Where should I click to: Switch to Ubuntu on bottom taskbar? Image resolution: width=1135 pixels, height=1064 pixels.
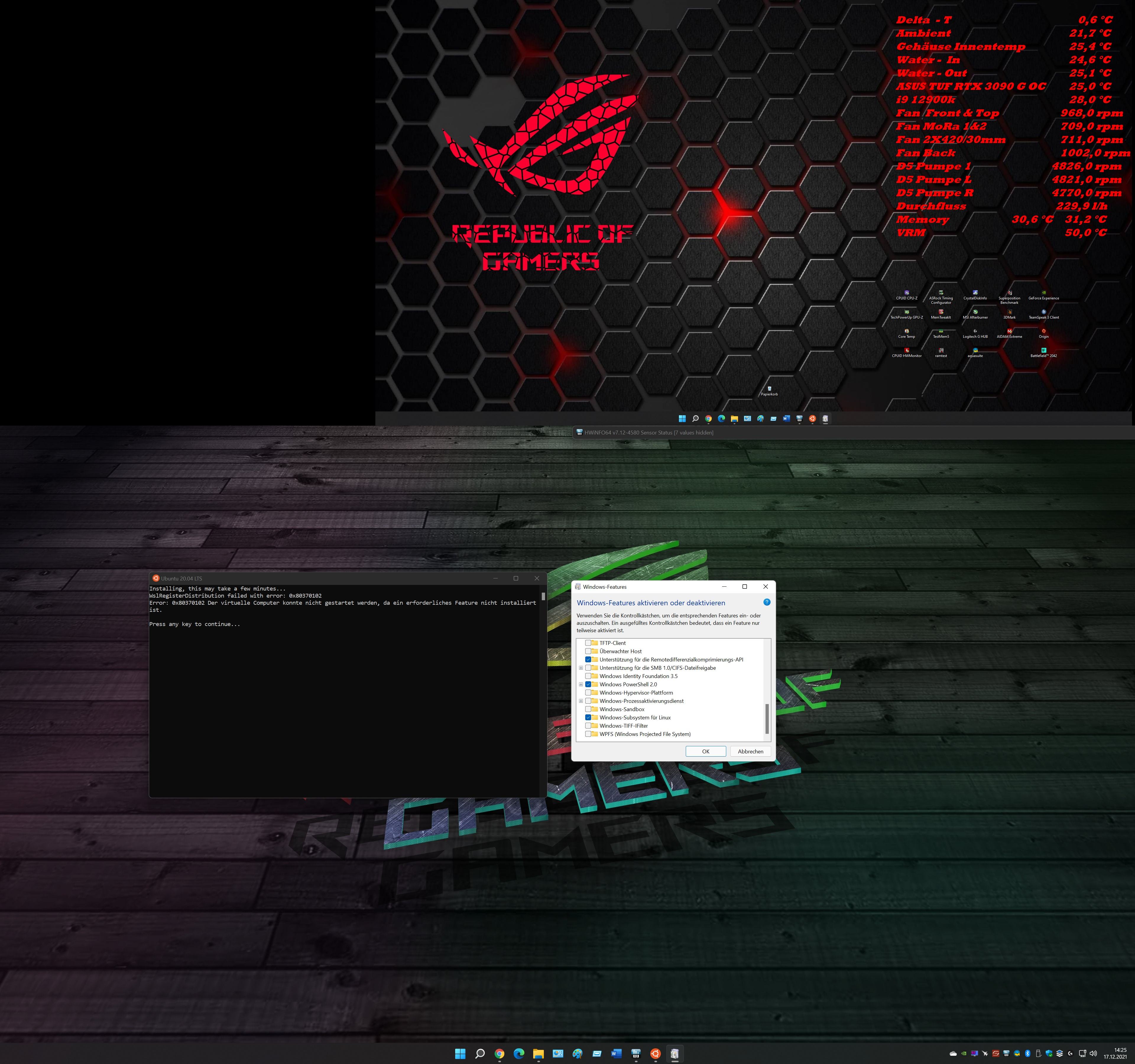point(655,1054)
